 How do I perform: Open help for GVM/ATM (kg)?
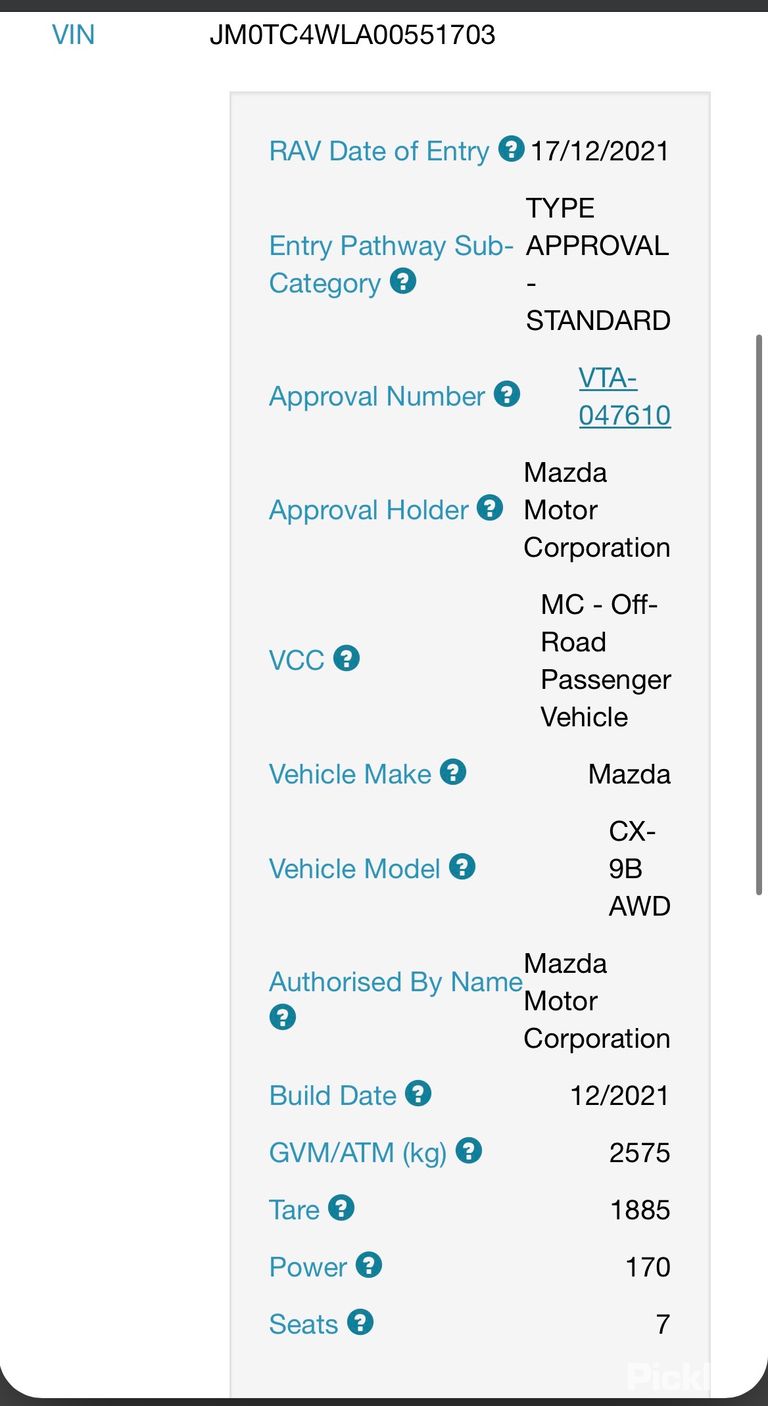click(469, 1150)
